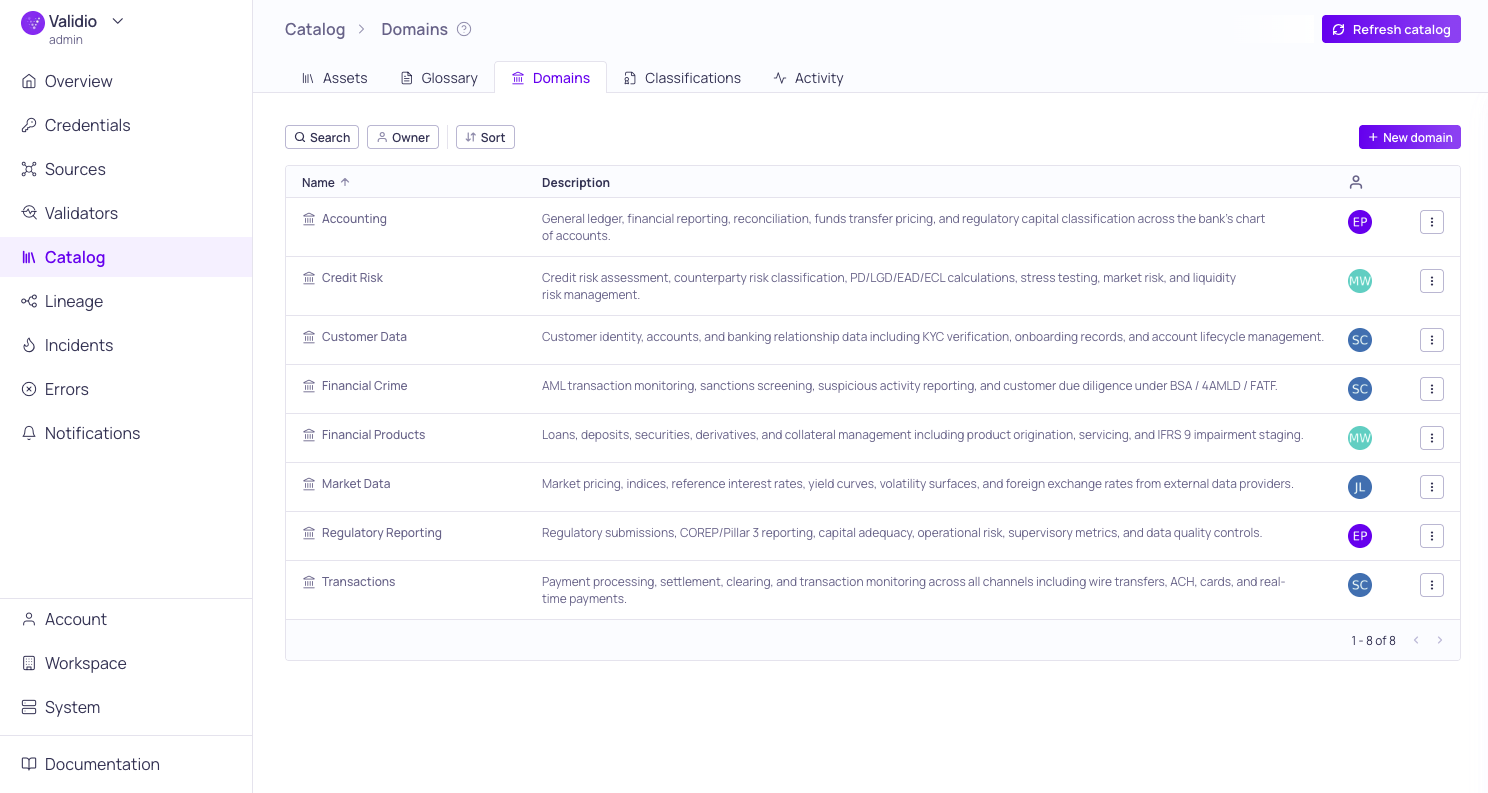Open the Sort options dropdown
Screen dimensions: 1488x793
click(485, 137)
